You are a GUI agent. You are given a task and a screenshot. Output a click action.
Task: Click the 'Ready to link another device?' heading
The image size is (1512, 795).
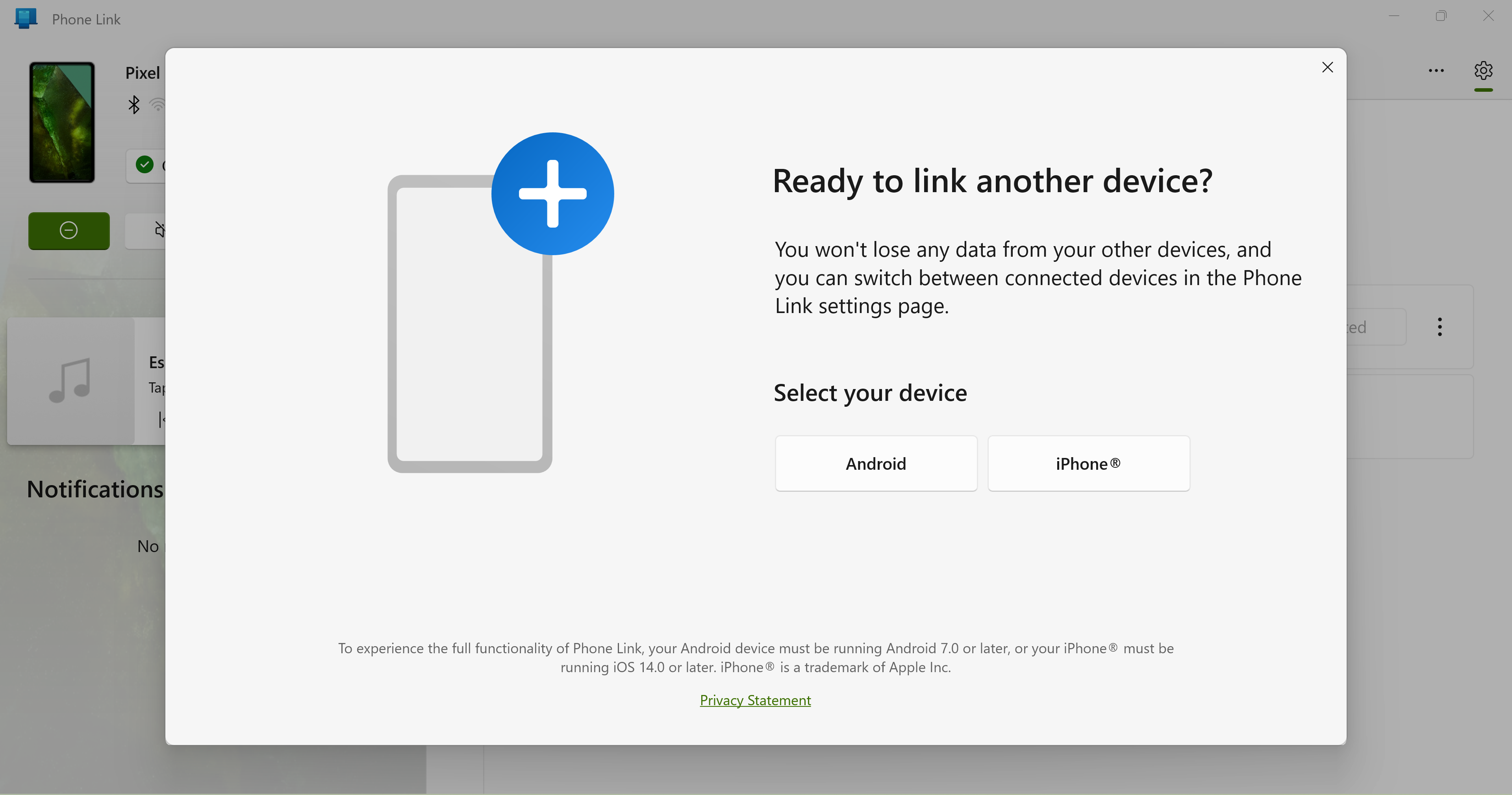(x=993, y=180)
